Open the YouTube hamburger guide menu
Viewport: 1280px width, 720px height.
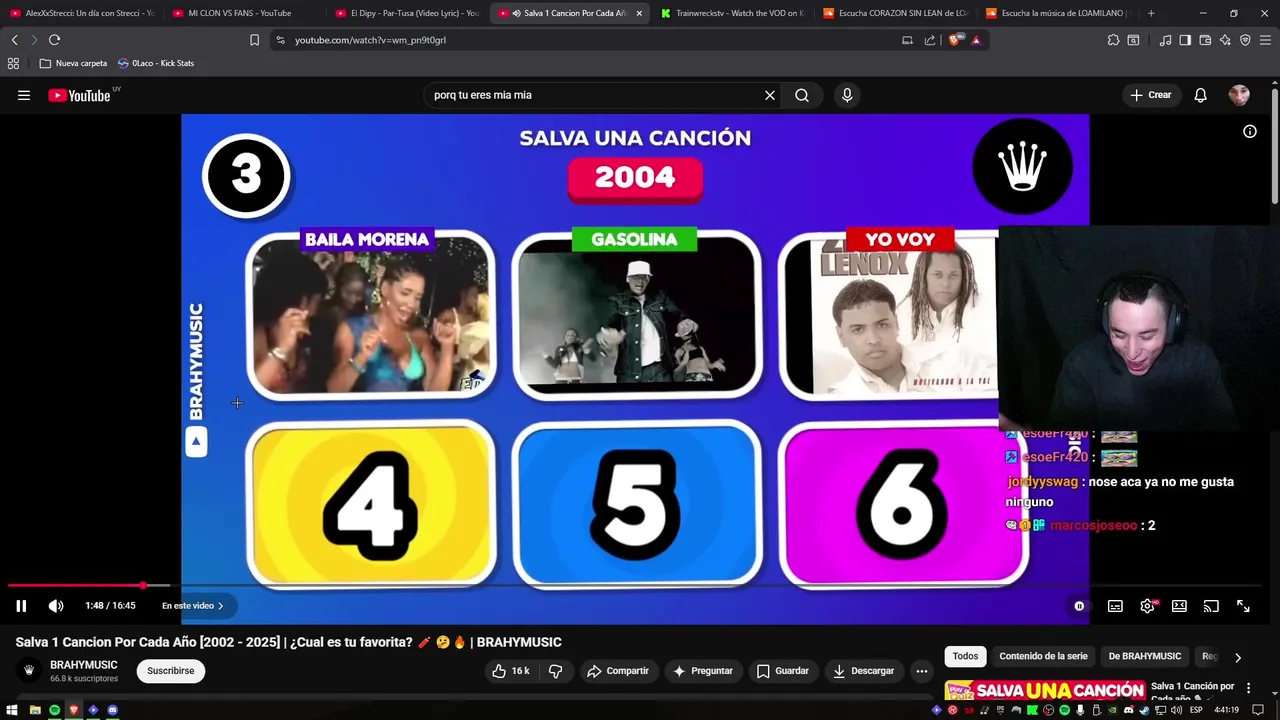(x=24, y=95)
